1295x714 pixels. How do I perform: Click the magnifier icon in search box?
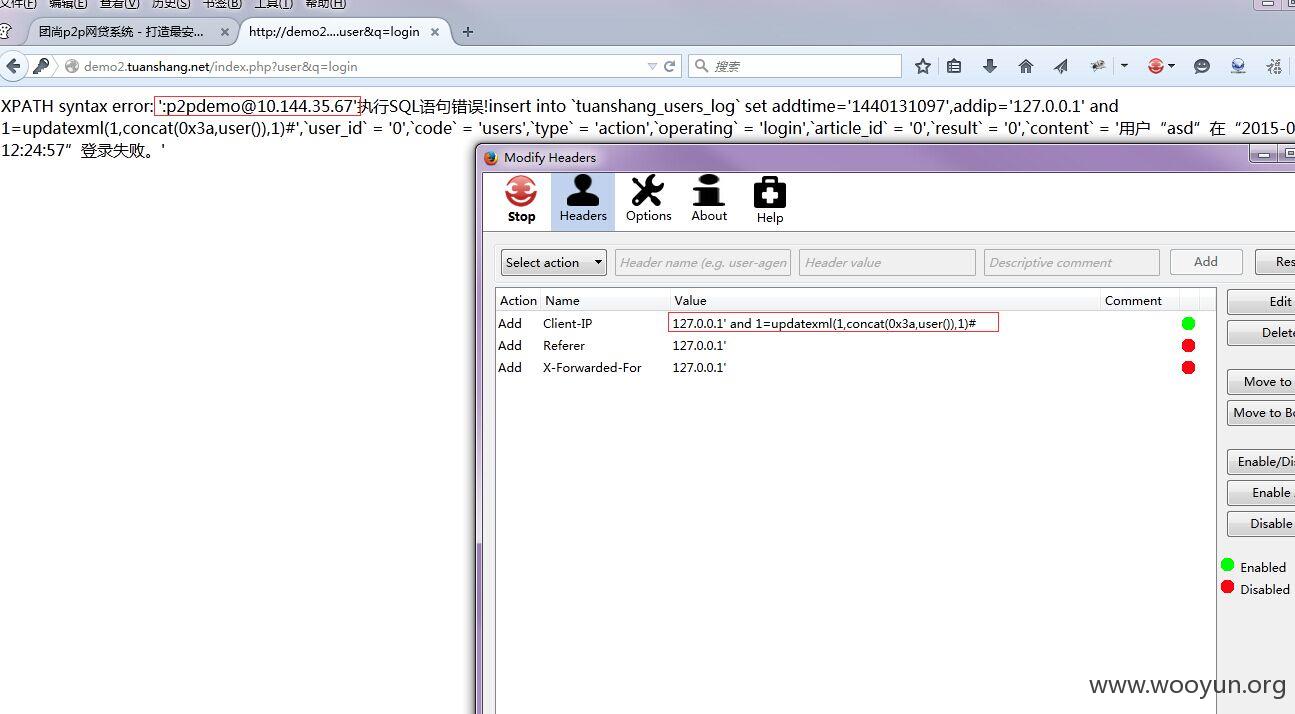coord(701,66)
